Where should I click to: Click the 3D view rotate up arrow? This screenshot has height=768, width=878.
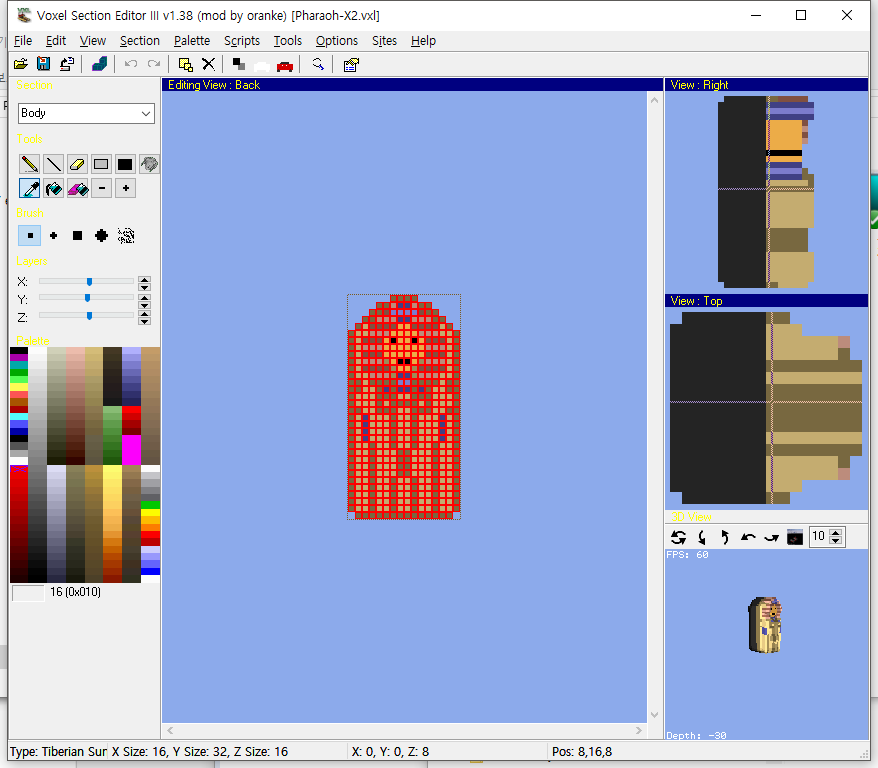[x=725, y=537]
